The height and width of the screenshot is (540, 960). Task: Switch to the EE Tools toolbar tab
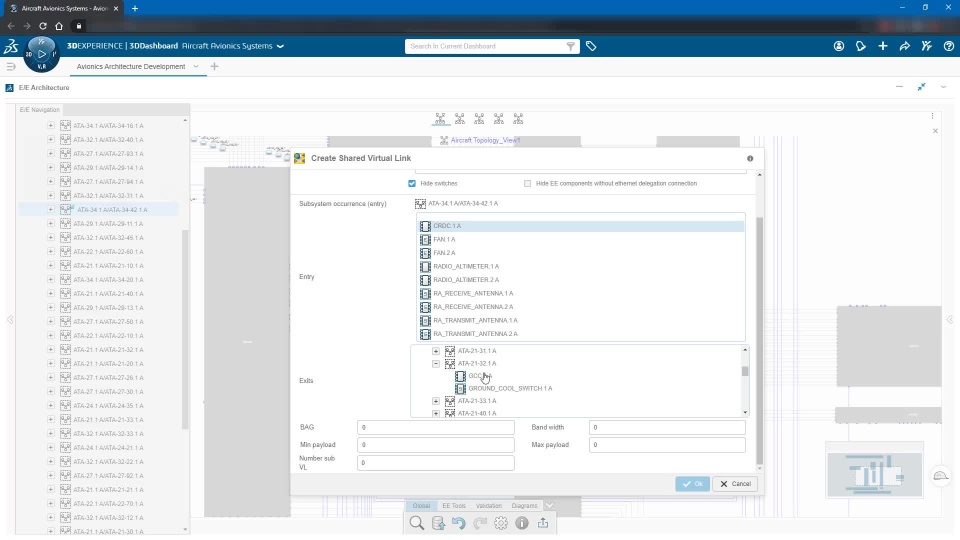(x=454, y=506)
